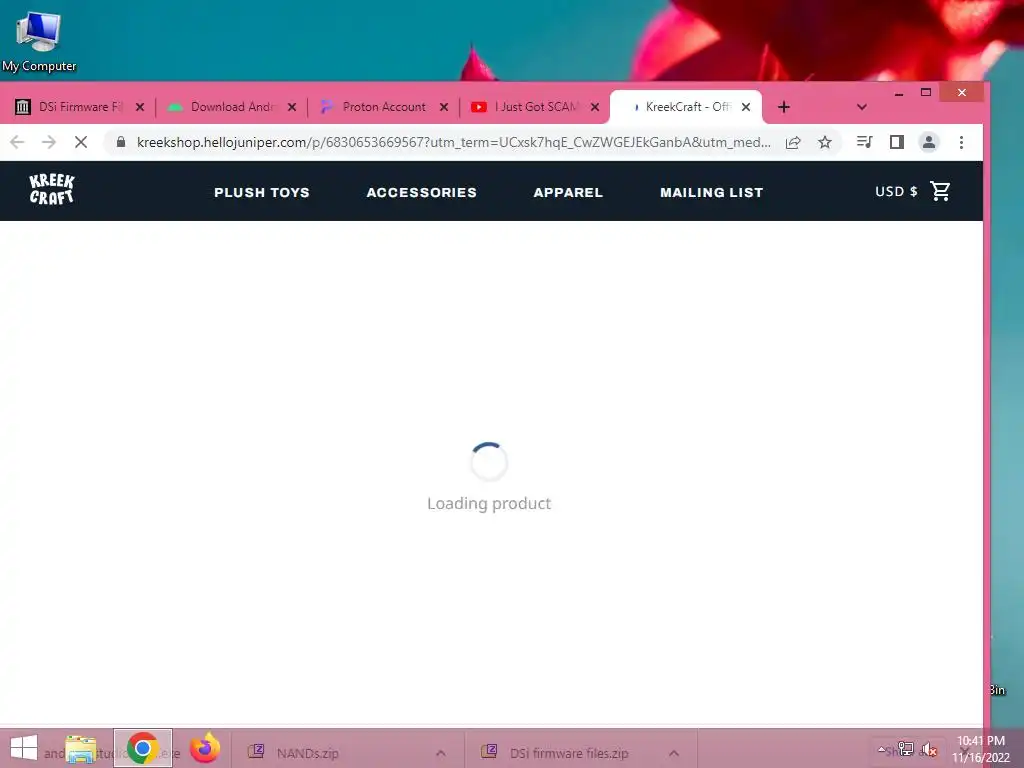Screen dimensions: 1024x768
Task: Go to the APPAREL section
Action: [568, 193]
